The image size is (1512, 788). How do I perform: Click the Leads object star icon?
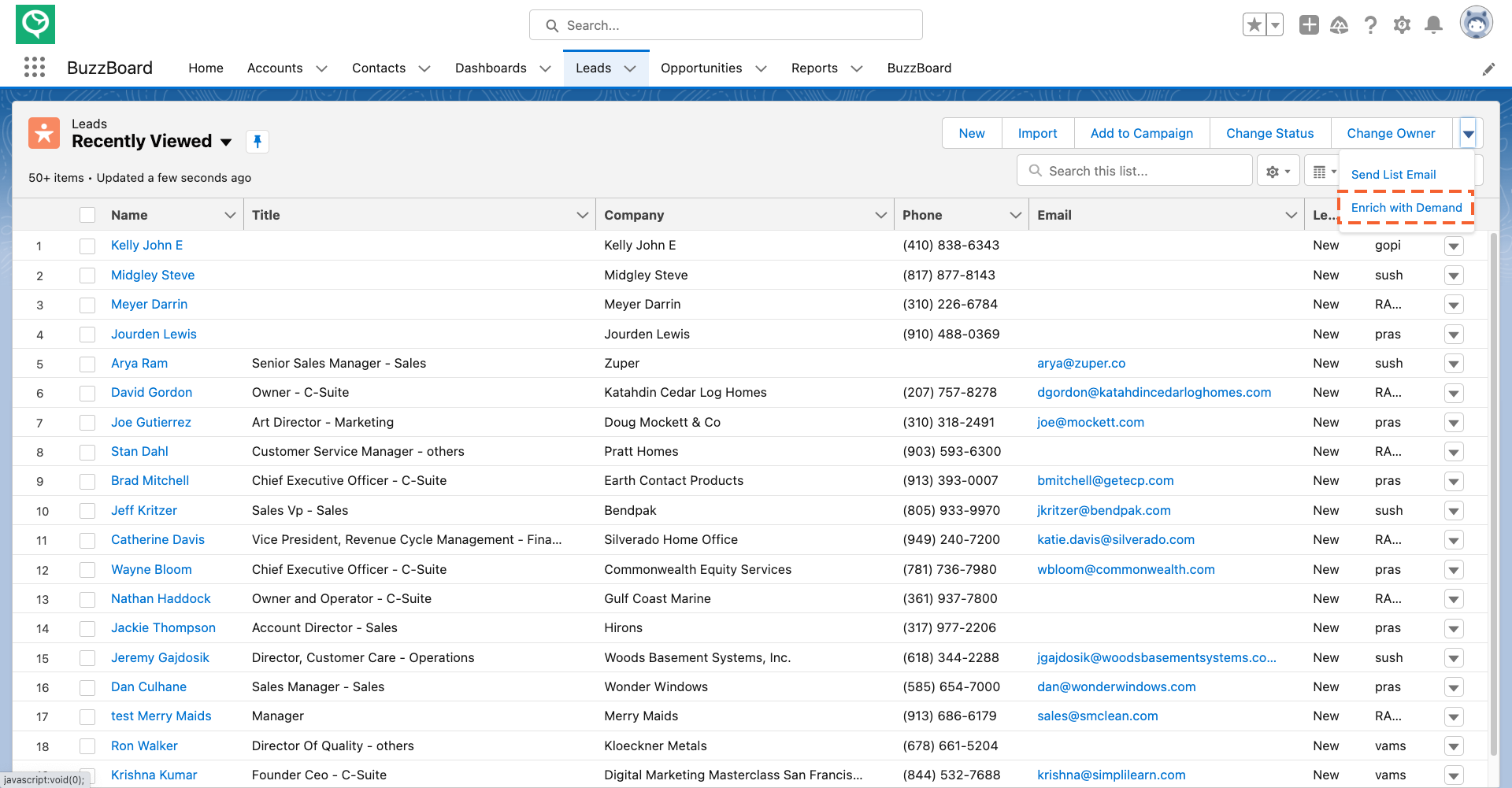(x=44, y=133)
